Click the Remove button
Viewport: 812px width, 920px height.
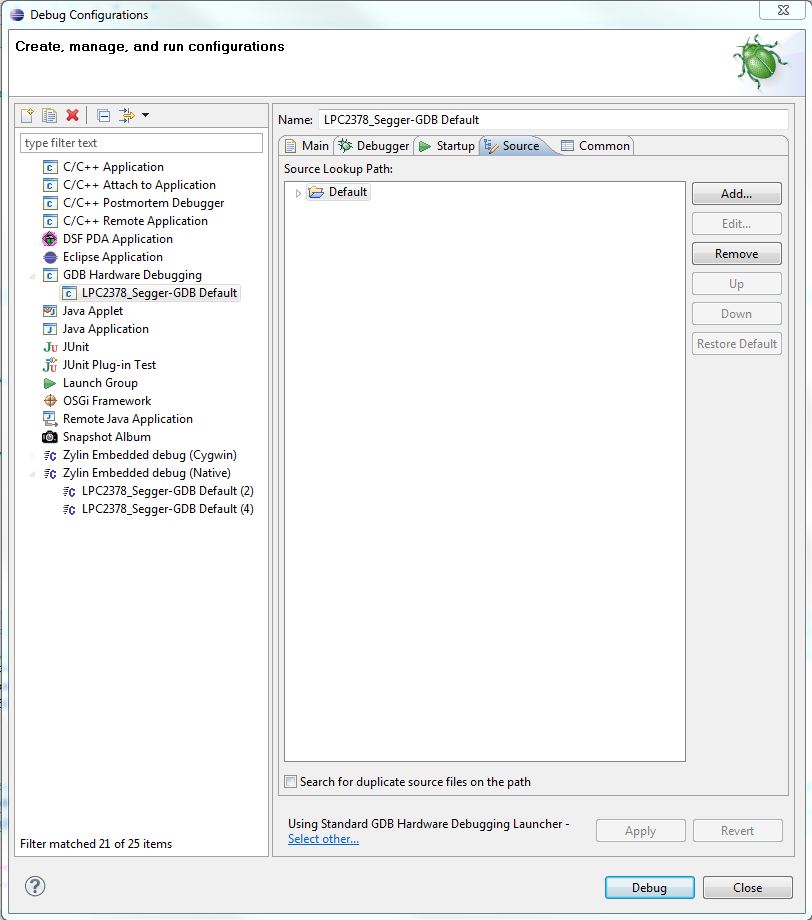tap(736, 253)
